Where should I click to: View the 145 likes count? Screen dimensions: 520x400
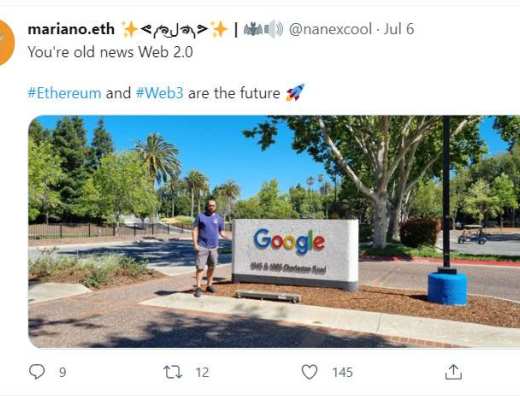(x=342, y=372)
